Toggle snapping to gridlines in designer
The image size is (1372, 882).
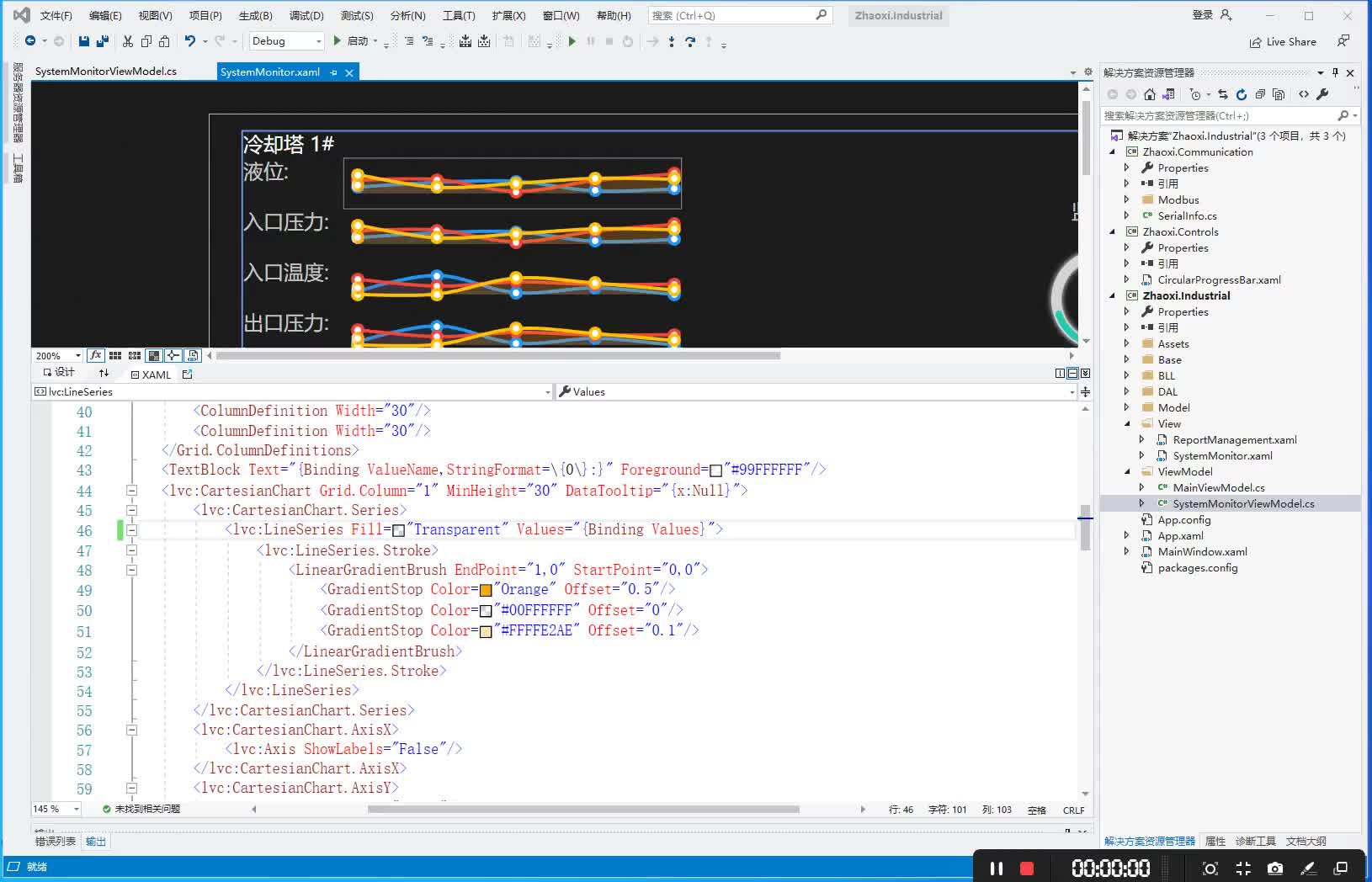coord(135,355)
